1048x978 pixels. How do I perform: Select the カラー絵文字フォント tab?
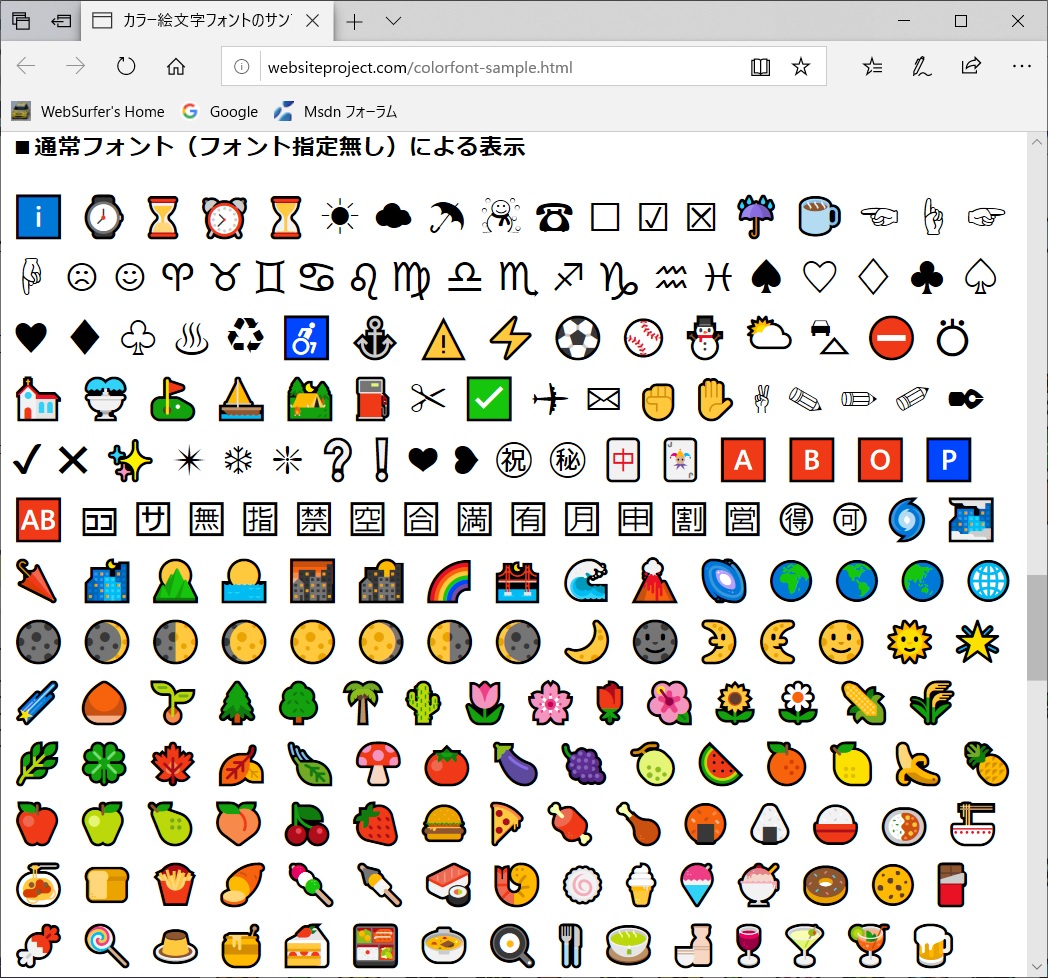click(x=200, y=19)
